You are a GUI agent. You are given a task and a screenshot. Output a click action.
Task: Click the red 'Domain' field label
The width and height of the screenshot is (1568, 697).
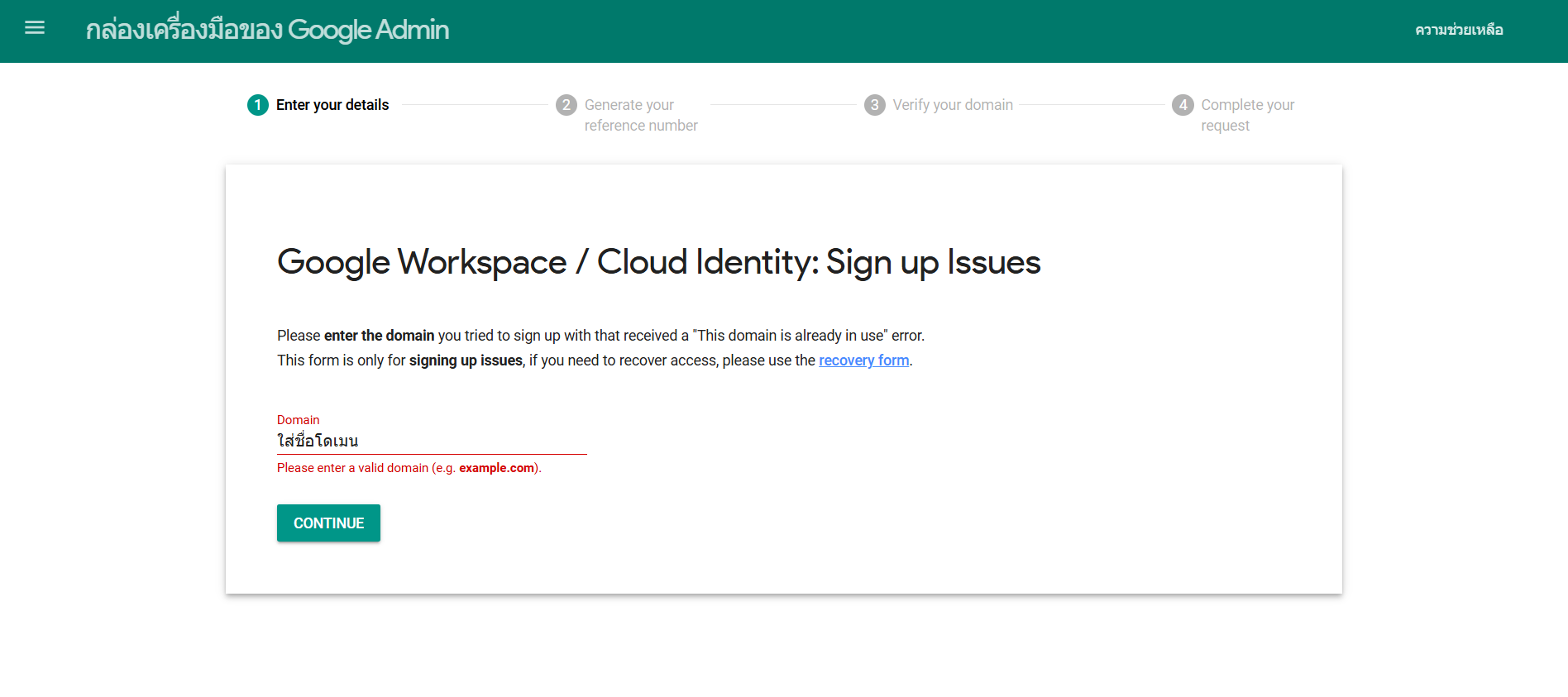pos(298,420)
